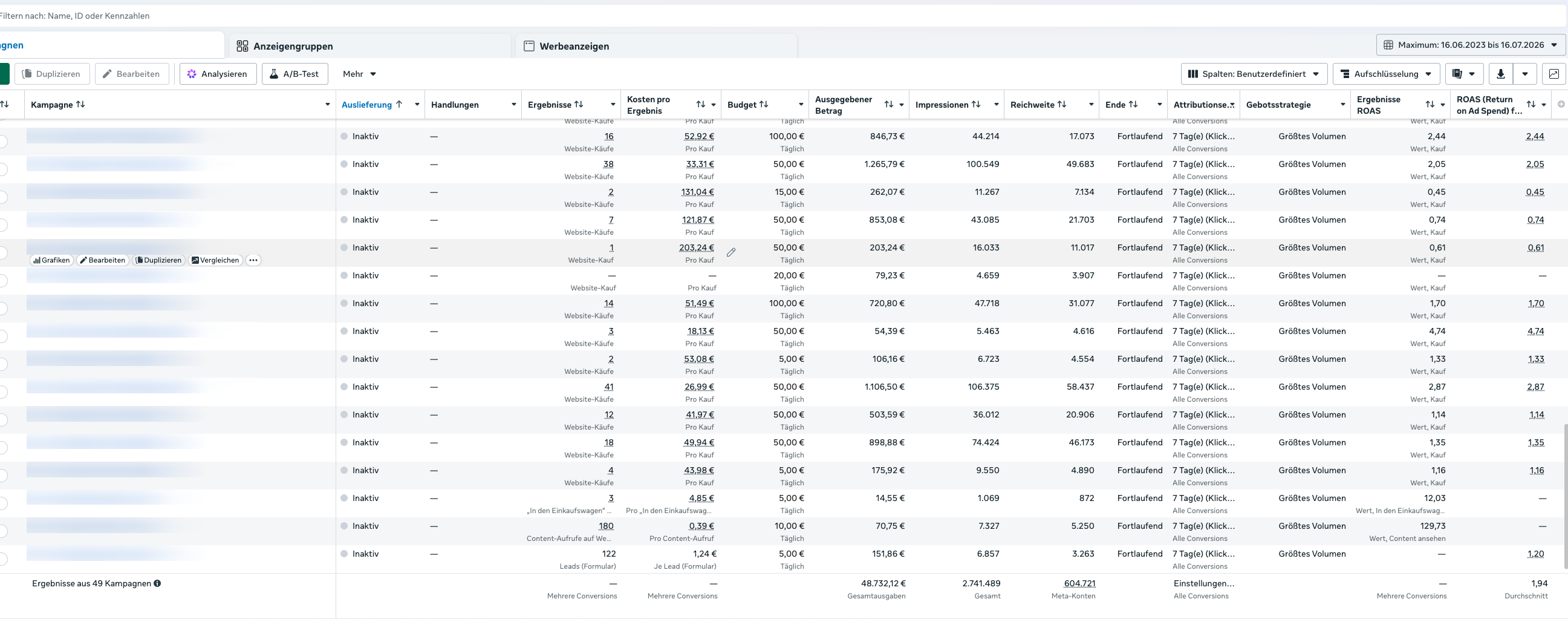This screenshot has width=1568, height=619.
Task: Click the add column plus icon
Action: pyautogui.click(x=1561, y=104)
